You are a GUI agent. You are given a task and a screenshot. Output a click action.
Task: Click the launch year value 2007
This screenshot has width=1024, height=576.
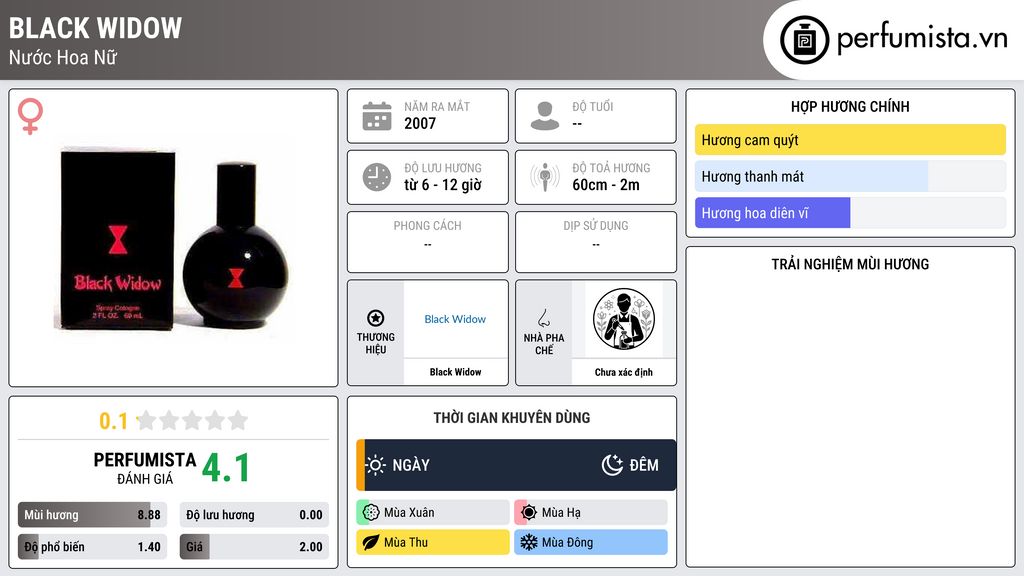[420, 123]
